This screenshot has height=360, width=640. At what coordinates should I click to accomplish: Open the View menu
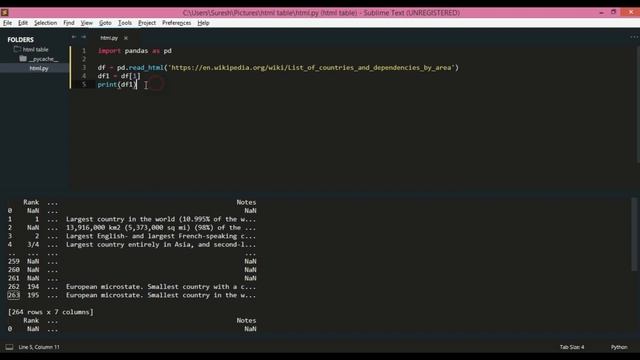click(x=87, y=23)
